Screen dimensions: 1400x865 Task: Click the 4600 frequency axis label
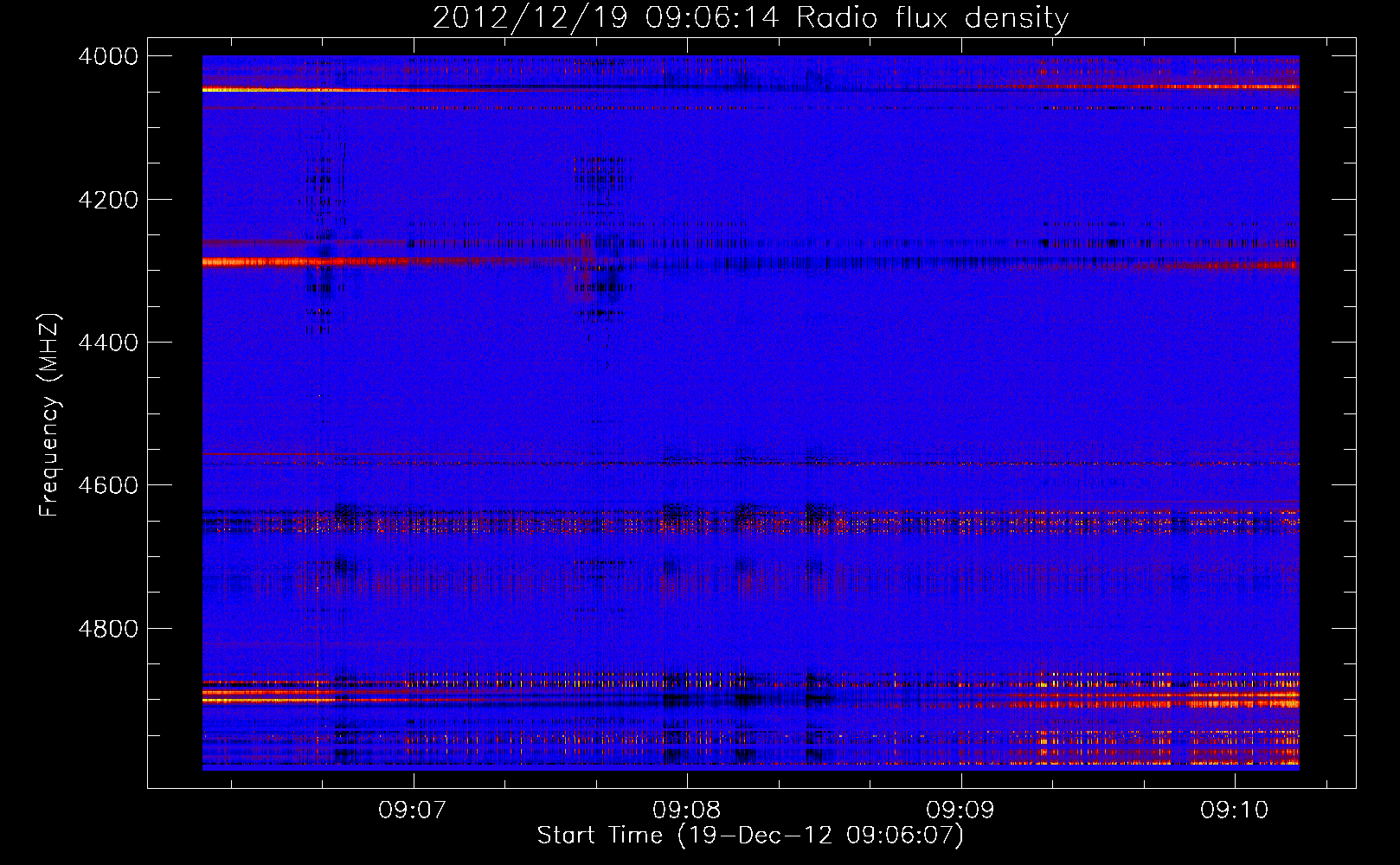pyautogui.click(x=108, y=485)
